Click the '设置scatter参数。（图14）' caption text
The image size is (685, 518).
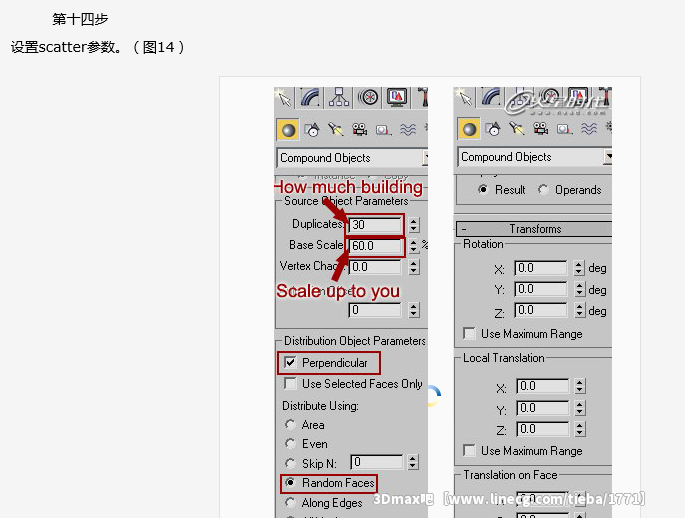pos(98,47)
